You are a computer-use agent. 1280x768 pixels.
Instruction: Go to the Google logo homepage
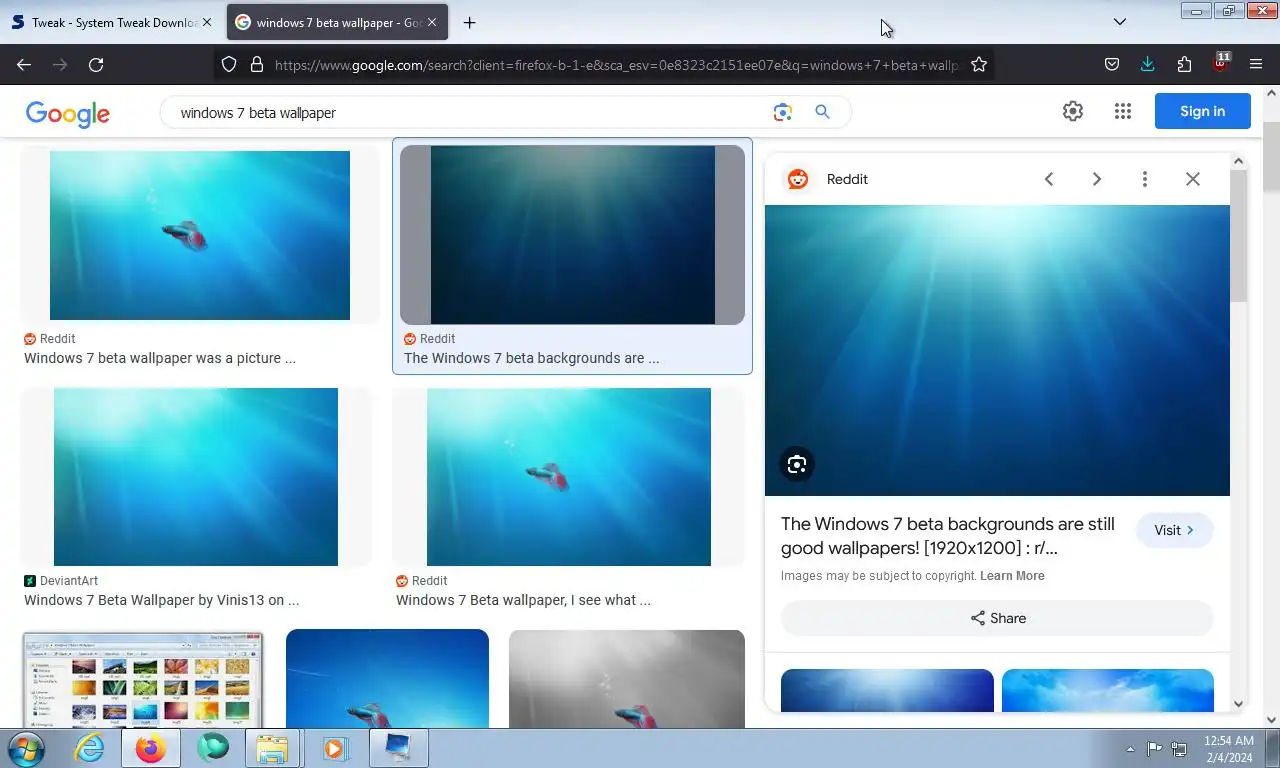[x=67, y=114]
